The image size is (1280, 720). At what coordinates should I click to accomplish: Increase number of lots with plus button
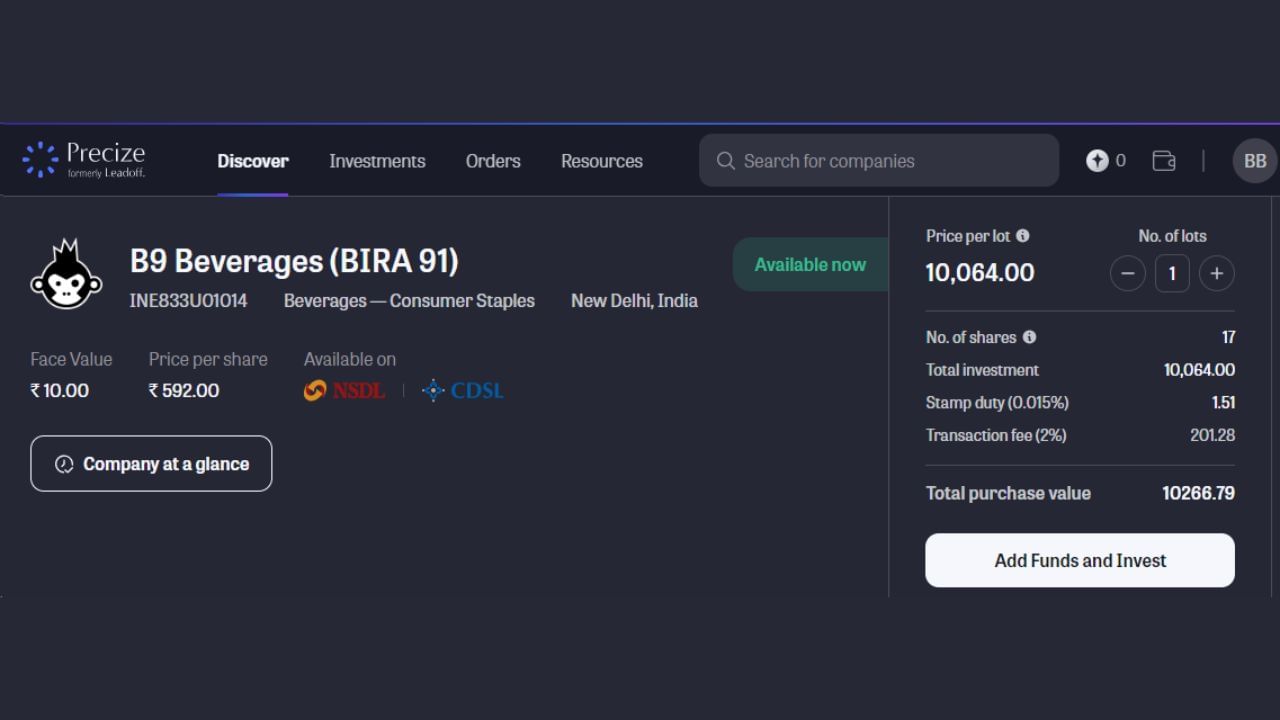tap(1216, 273)
